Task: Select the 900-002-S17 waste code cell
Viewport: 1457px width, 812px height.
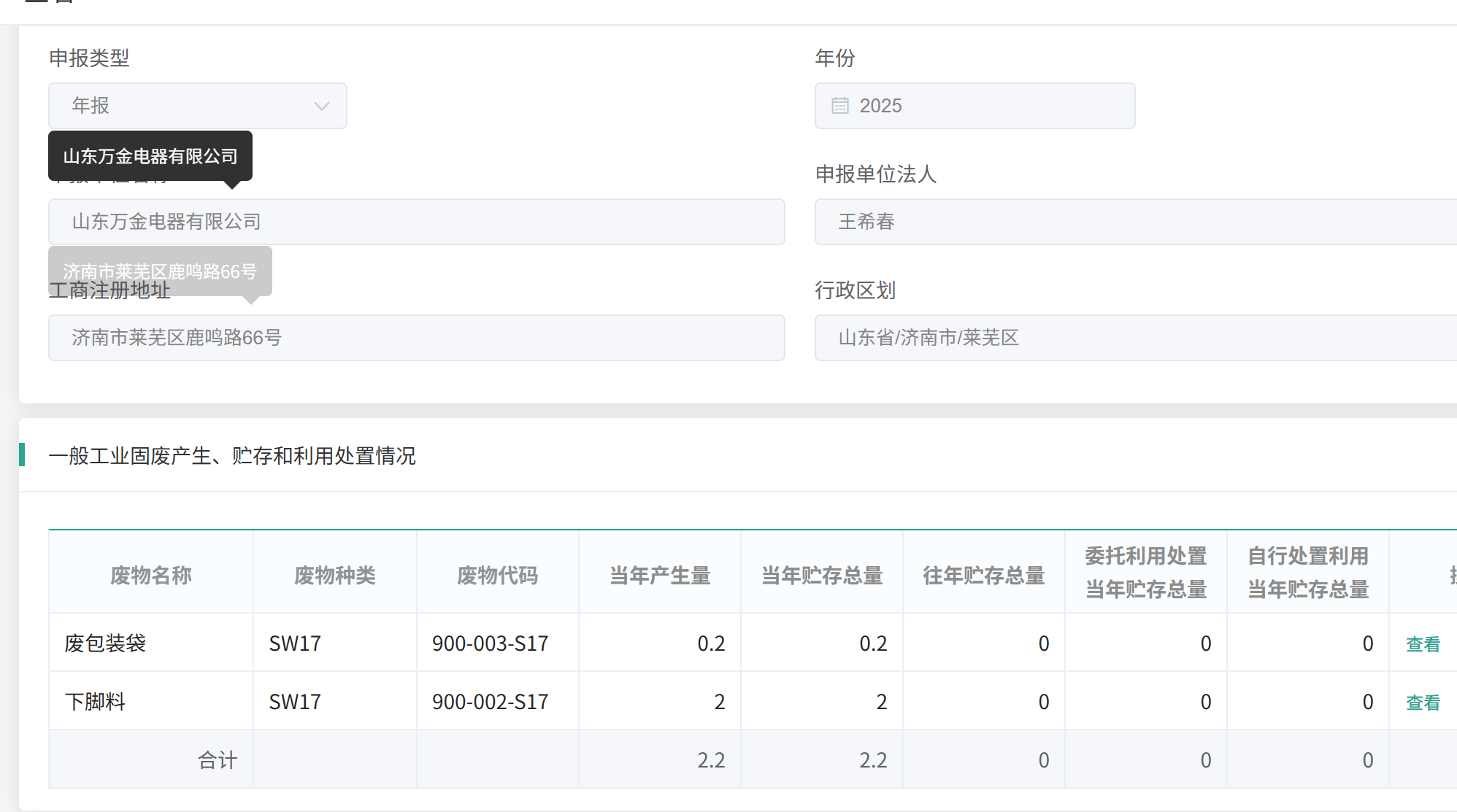Action: click(490, 701)
